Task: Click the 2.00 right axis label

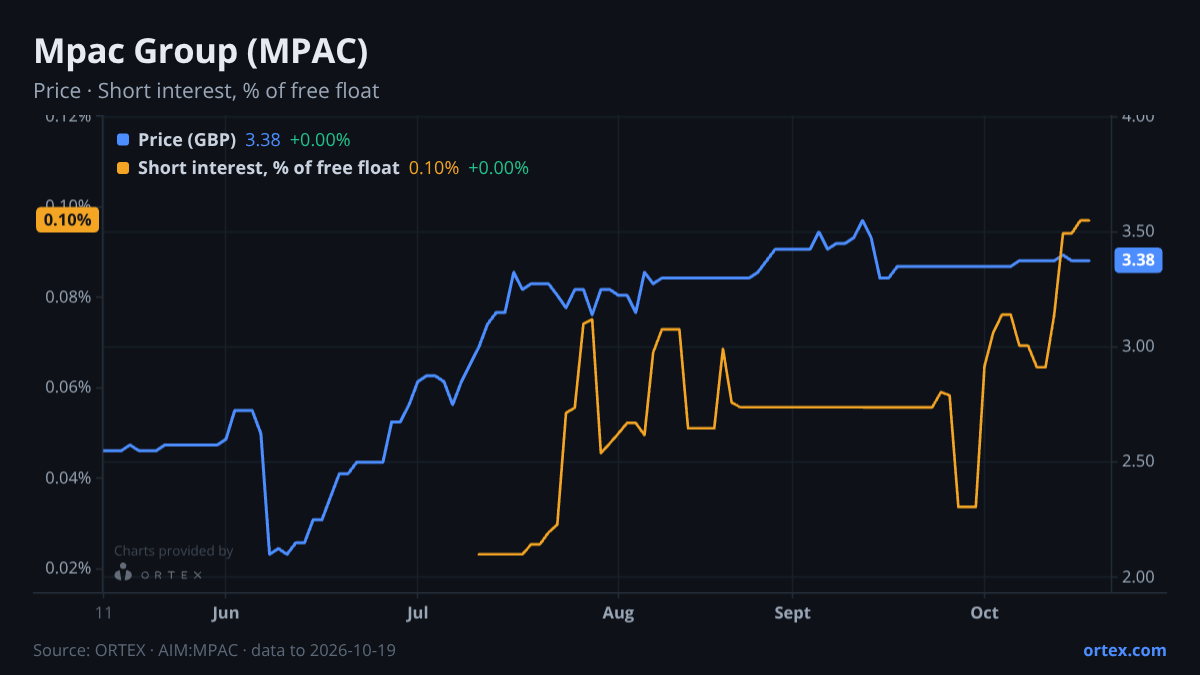Action: point(1139,577)
